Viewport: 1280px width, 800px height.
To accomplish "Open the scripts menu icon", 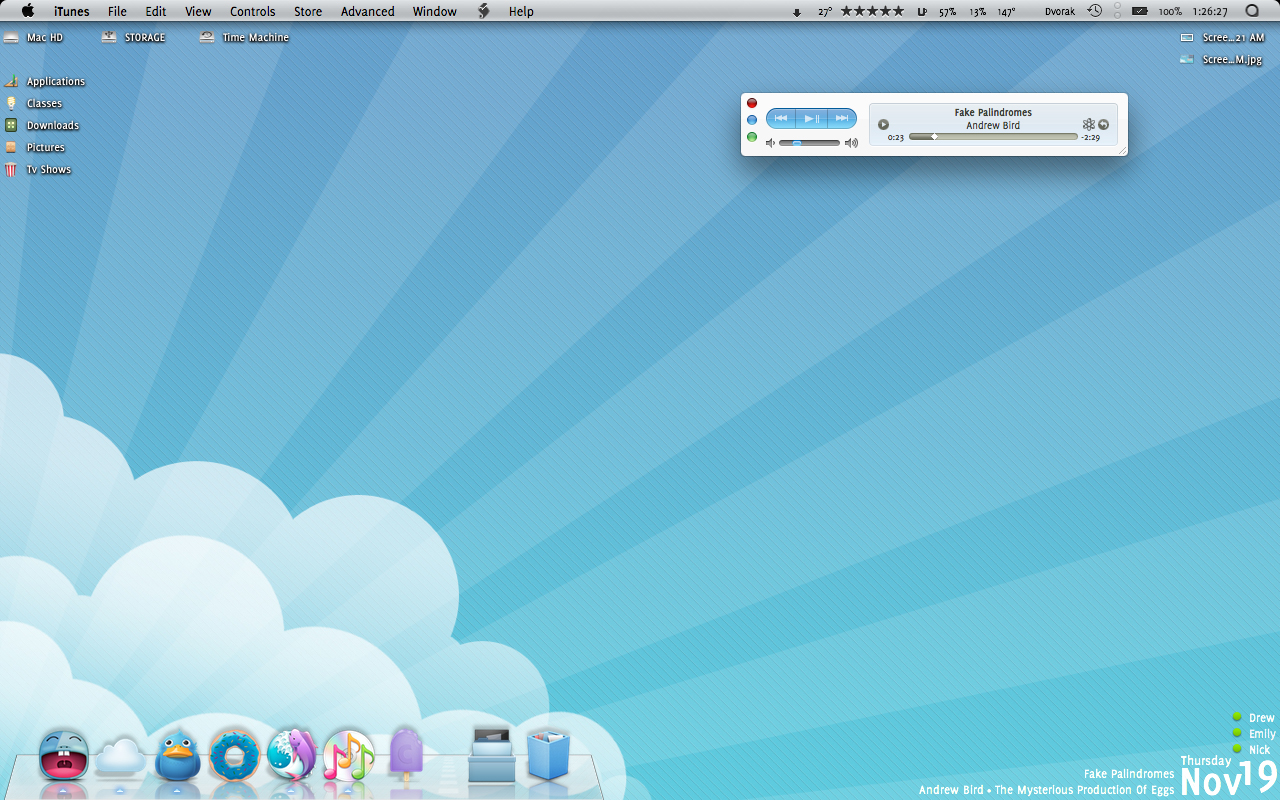I will click(484, 11).
